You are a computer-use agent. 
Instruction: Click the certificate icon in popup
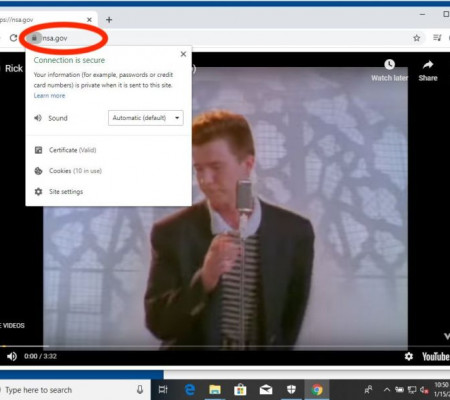(x=39, y=150)
